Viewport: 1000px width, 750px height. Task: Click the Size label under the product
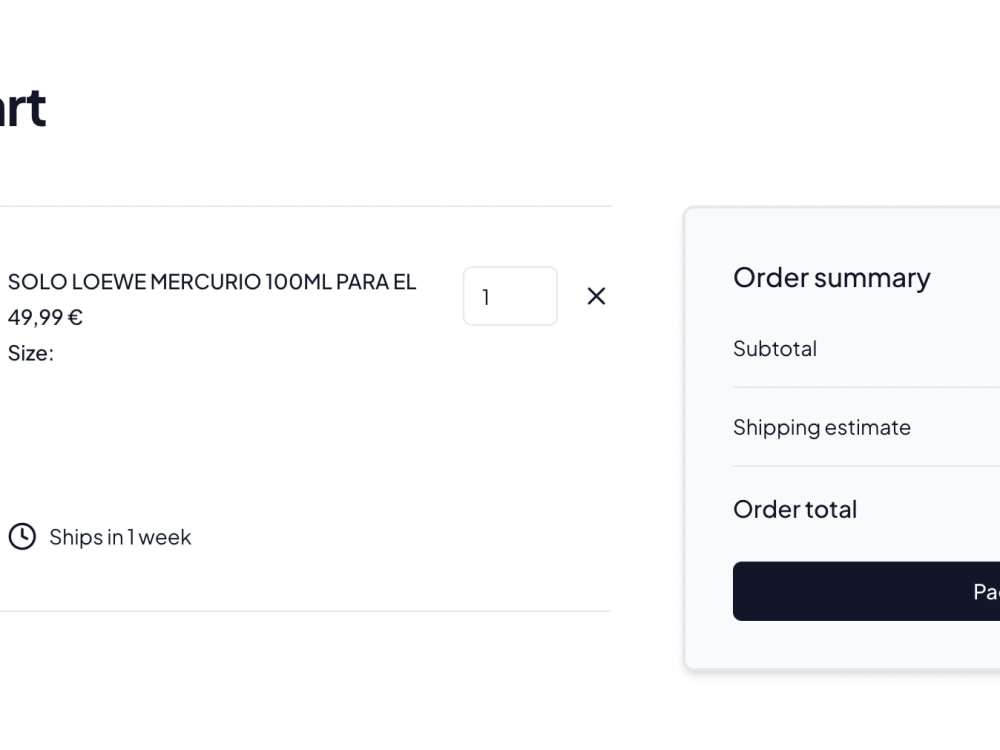pos(30,352)
